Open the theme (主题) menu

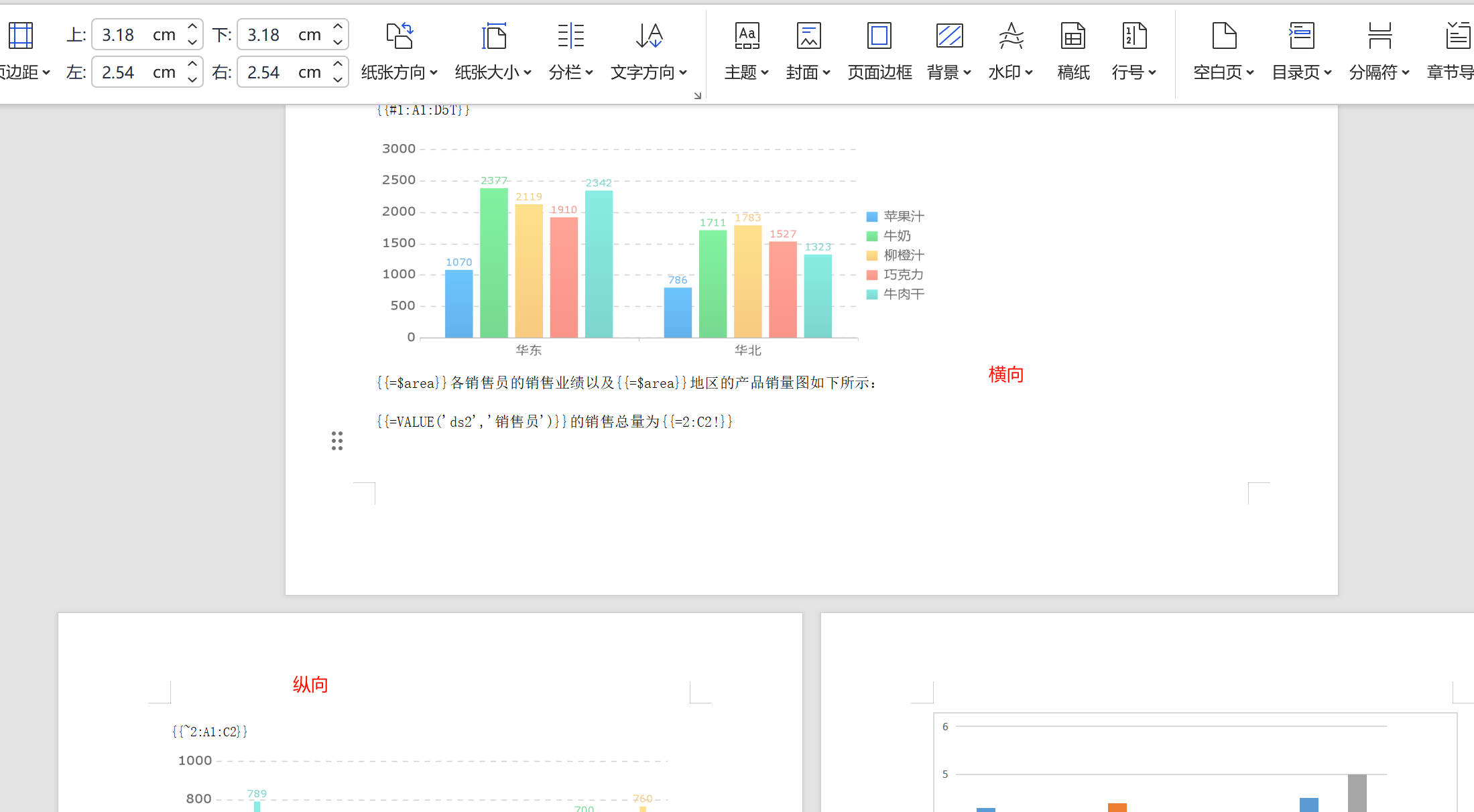point(746,72)
